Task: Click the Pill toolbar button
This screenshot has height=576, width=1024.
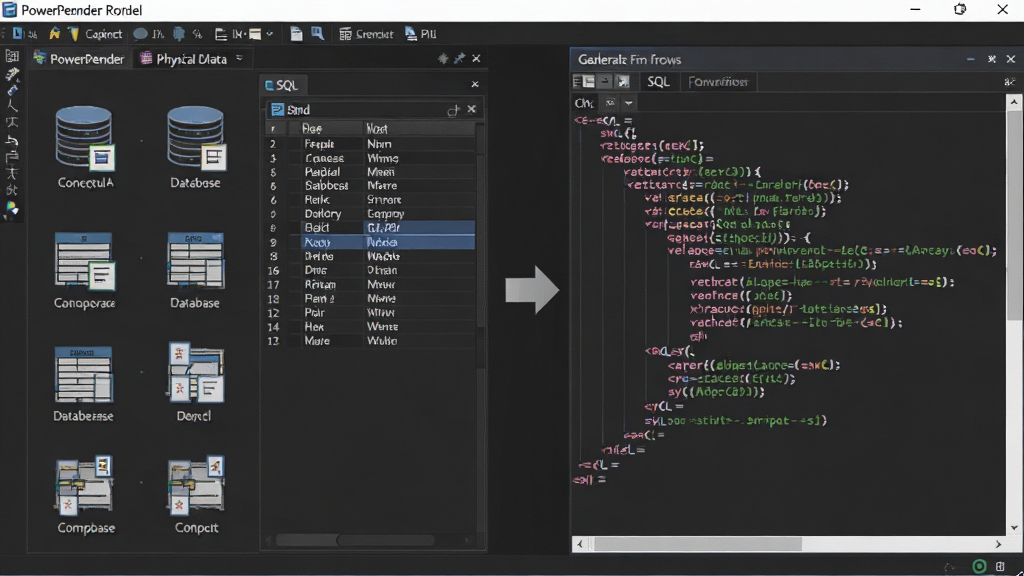Action: (x=421, y=34)
